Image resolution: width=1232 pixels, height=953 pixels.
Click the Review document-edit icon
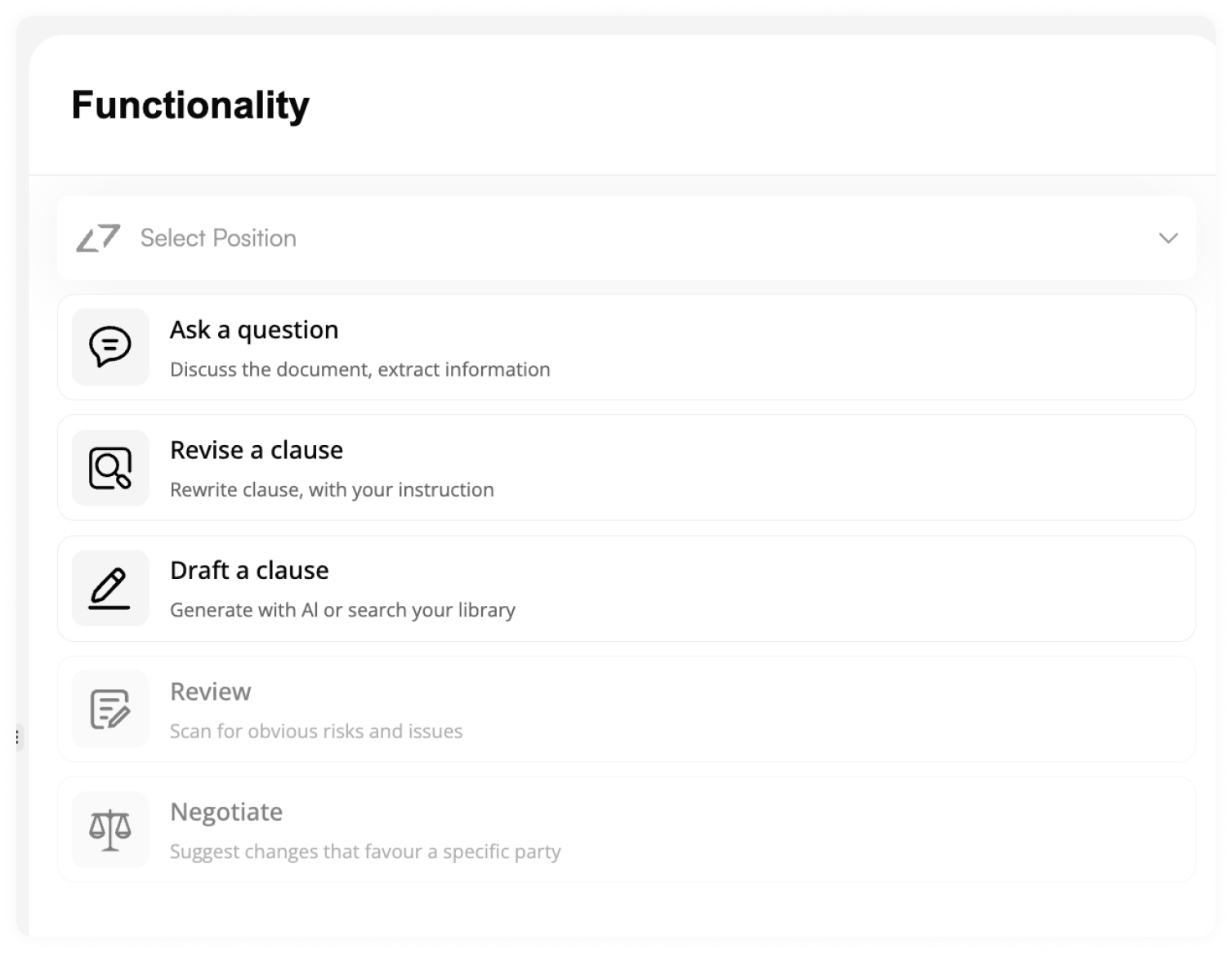pyautogui.click(x=110, y=709)
